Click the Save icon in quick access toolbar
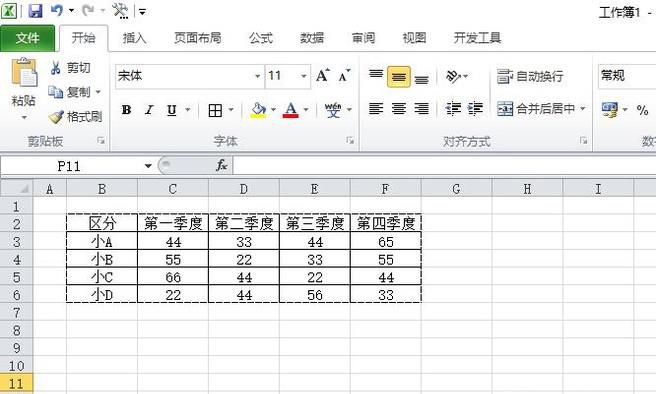This screenshot has width=656, height=394. point(35,11)
